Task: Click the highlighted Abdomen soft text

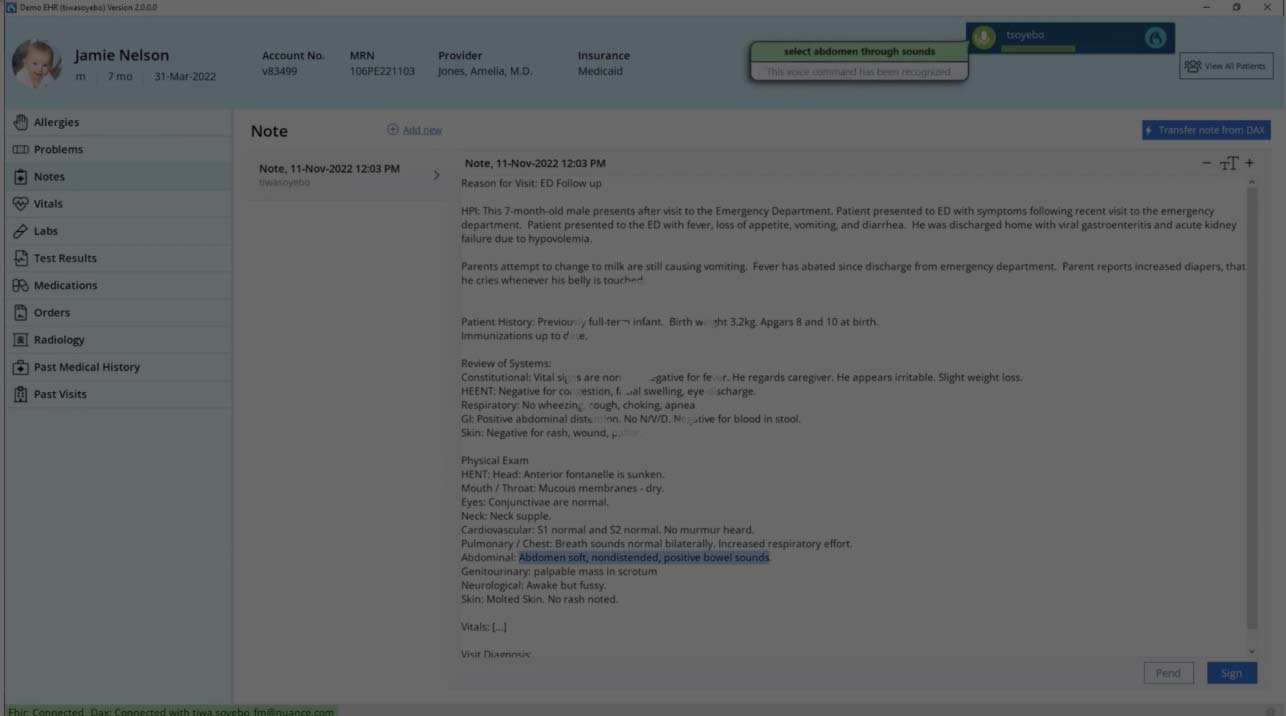Action: pos(644,557)
